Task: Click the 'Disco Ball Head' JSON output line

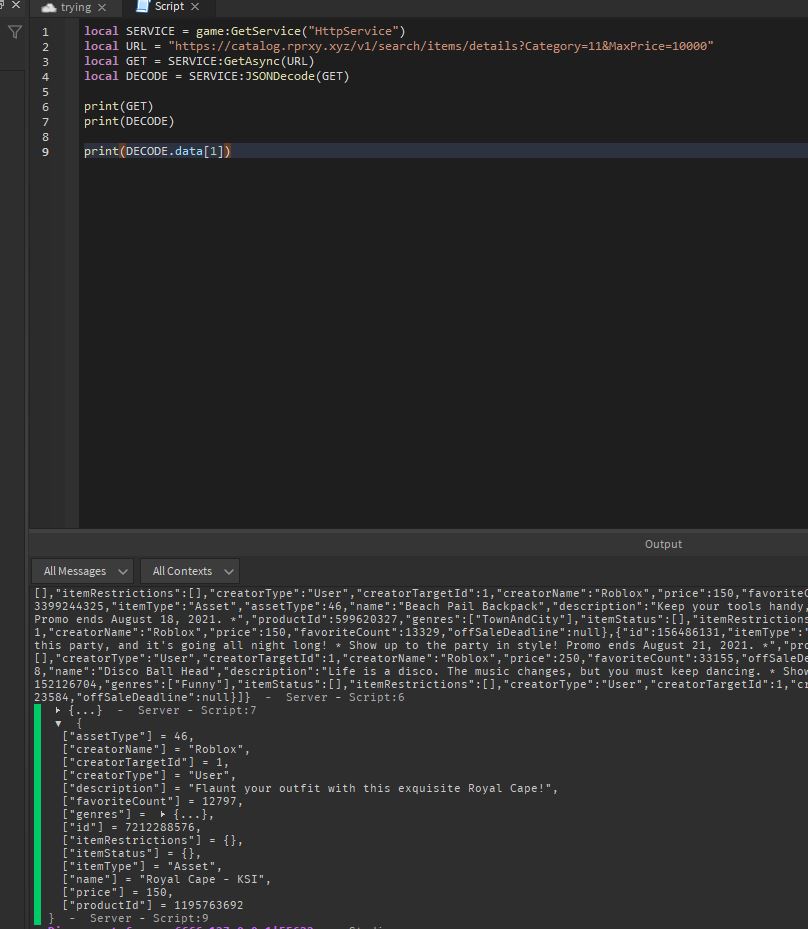Action: tap(421, 671)
